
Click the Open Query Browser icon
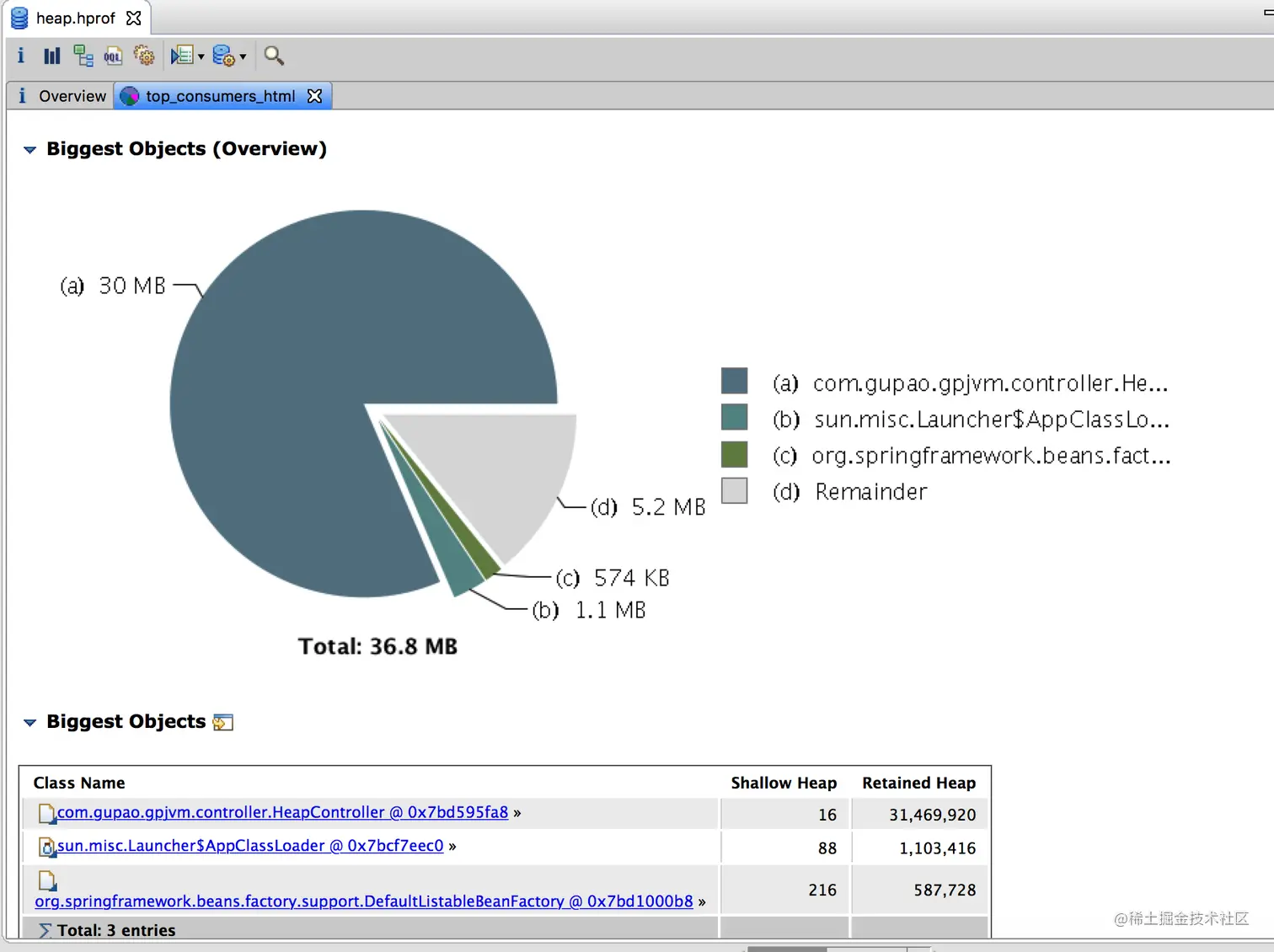pyautogui.click(x=223, y=56)
